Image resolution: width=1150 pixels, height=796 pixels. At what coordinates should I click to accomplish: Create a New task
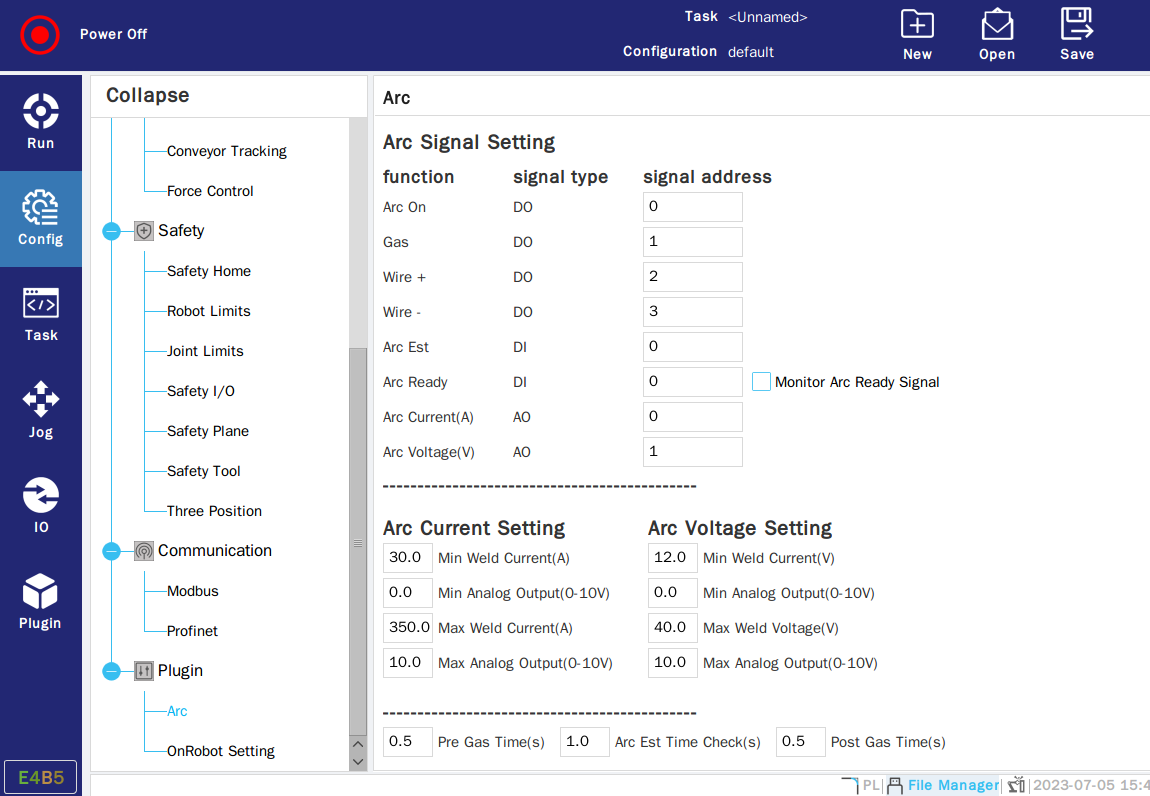[917, 35]
